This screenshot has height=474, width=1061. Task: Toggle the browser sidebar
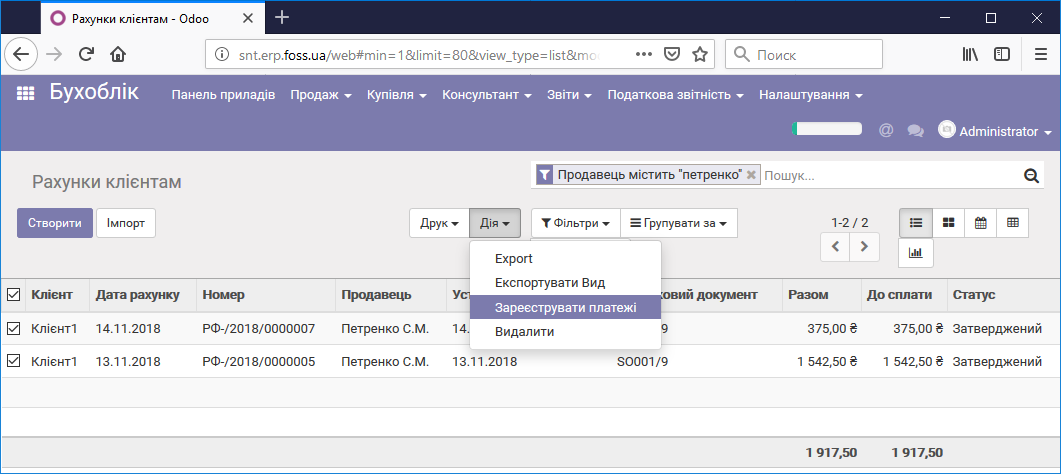pyautogui.click(x=1001, y=54)
